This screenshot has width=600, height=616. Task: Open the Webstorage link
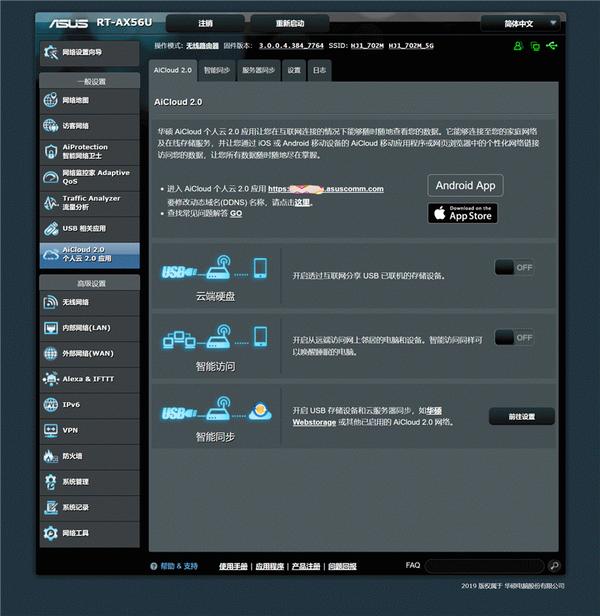(x=314, y=422)
